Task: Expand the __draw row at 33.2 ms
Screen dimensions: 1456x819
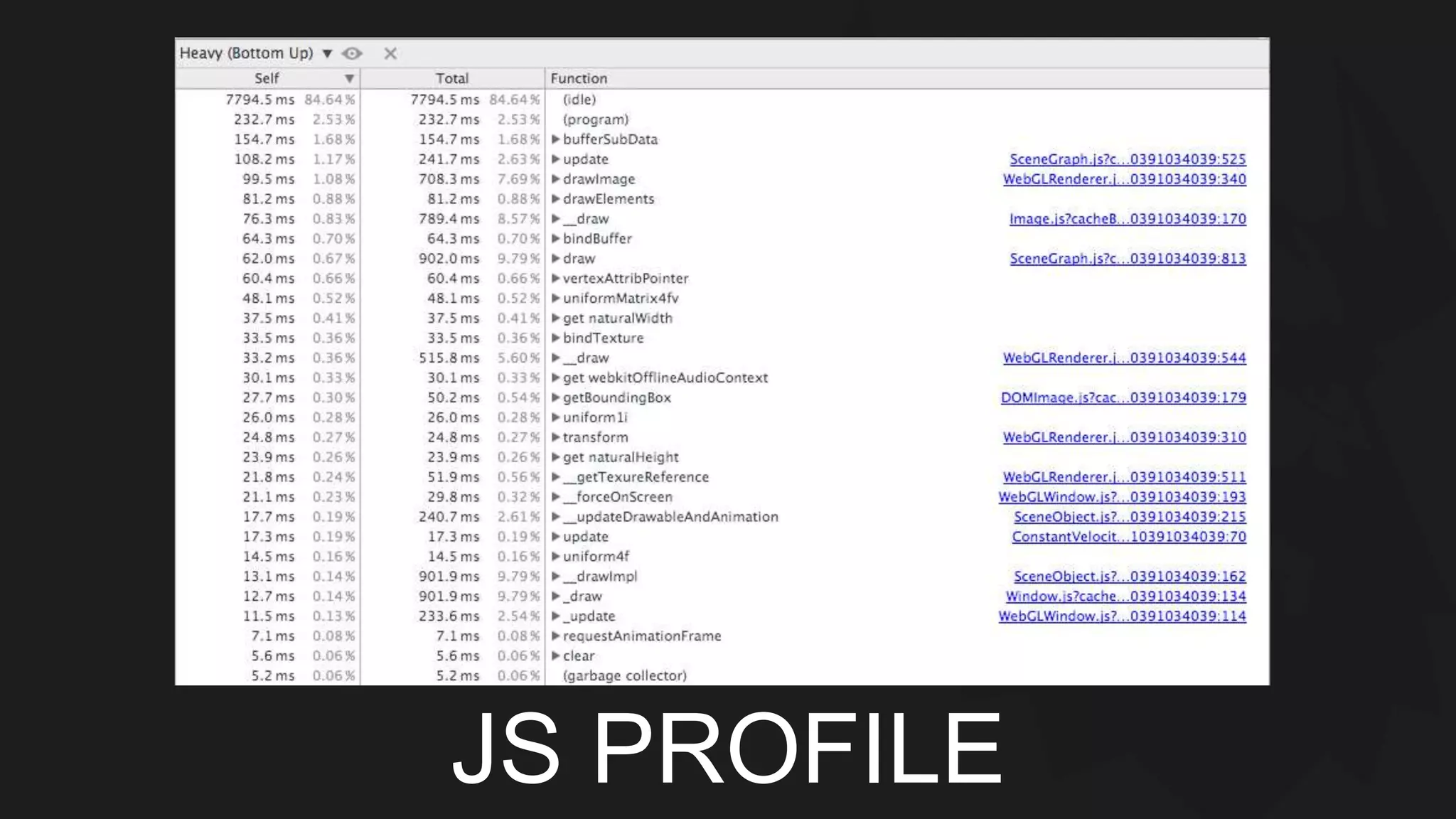Action: point(556,358)
